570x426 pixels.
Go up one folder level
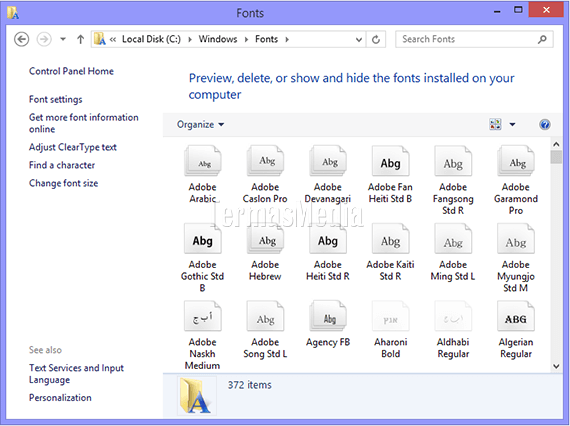coord(80,39)
